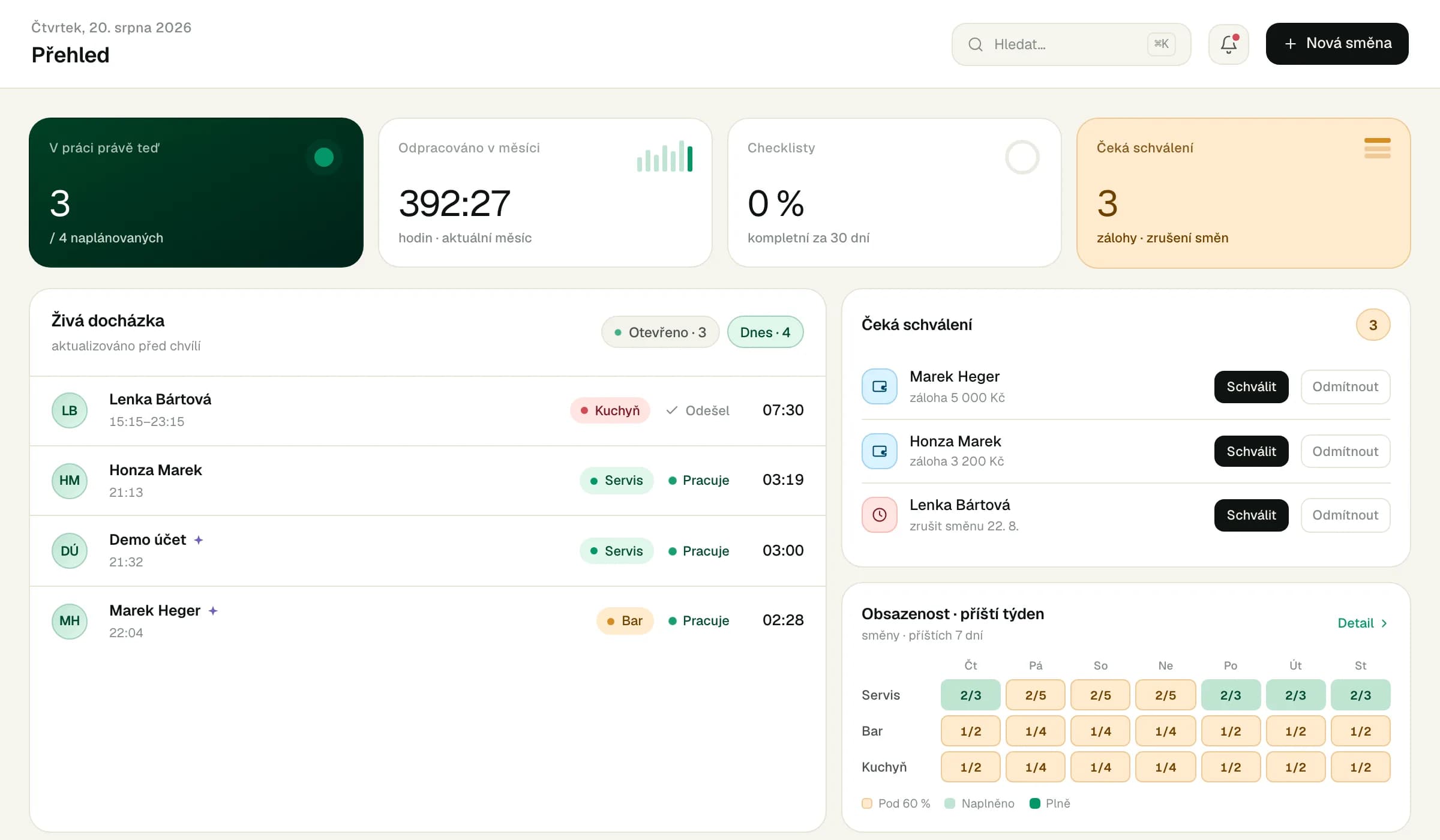Approve Marek Heger's 5 000 Kč advance

1251,387
